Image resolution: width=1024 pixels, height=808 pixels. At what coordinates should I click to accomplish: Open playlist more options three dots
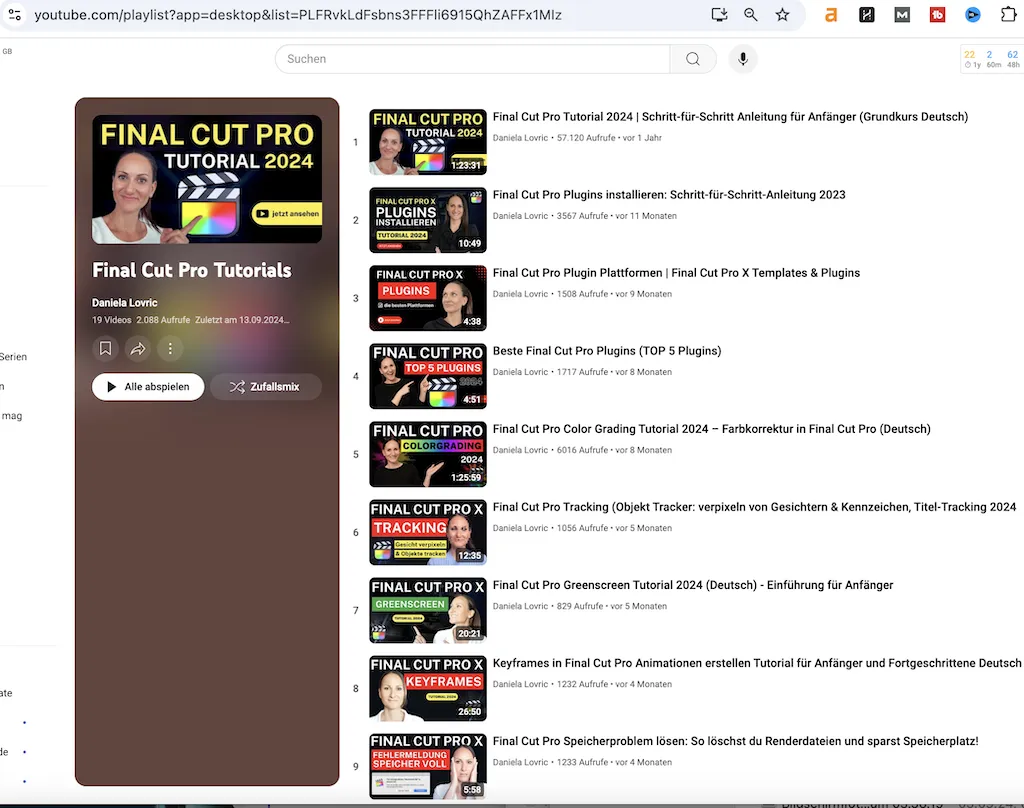click(170, 349)
